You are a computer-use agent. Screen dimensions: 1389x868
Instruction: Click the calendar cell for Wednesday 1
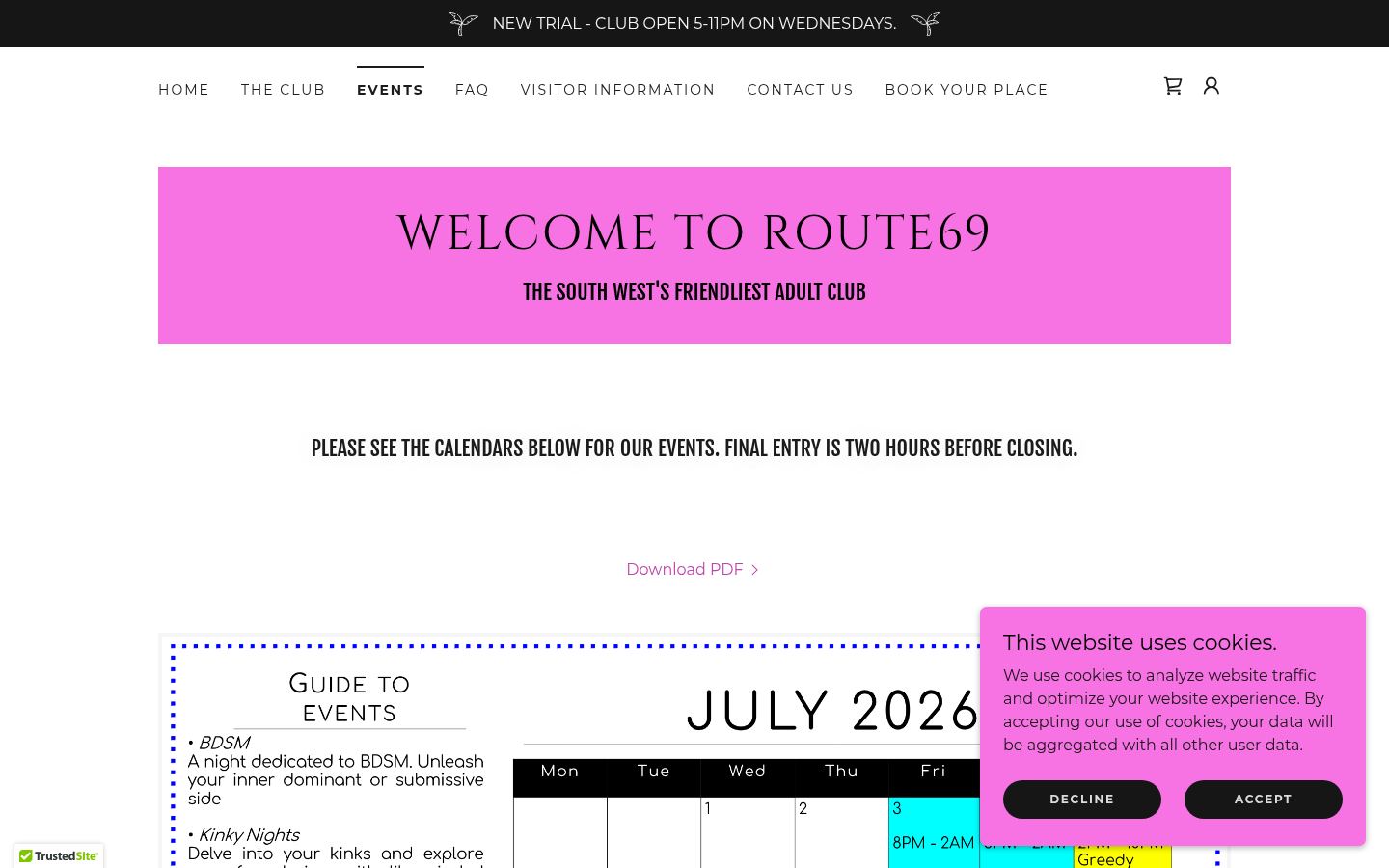tap(748, 832)
